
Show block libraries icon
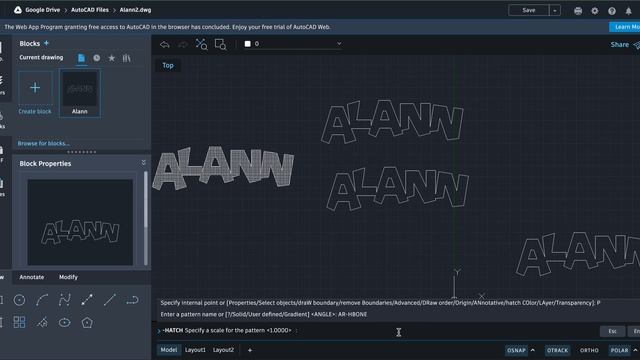pos(127,58)
